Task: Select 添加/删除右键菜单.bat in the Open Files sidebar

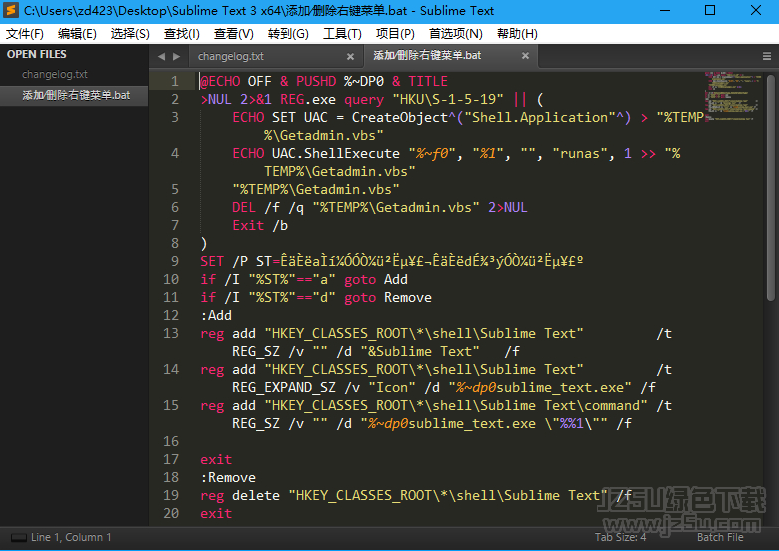Action: (x=76, y=95)
